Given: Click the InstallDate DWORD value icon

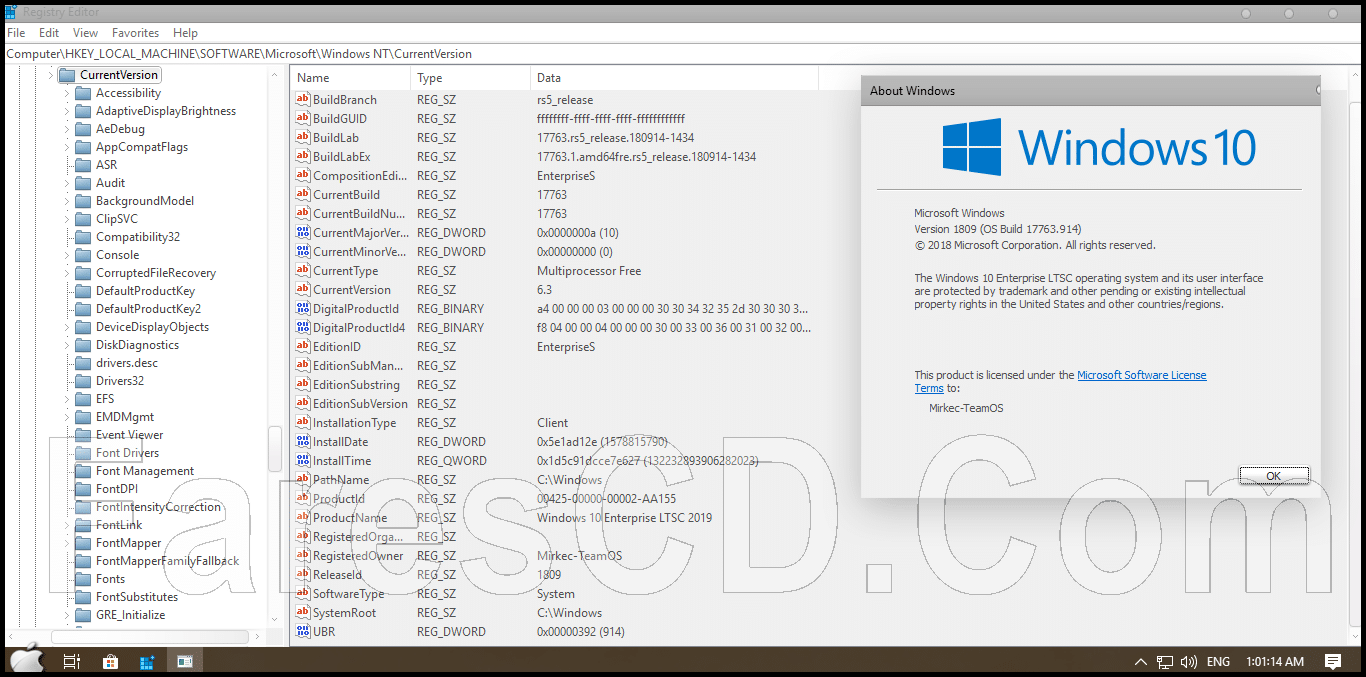Looking at the screenshot, I should (304, 442).
